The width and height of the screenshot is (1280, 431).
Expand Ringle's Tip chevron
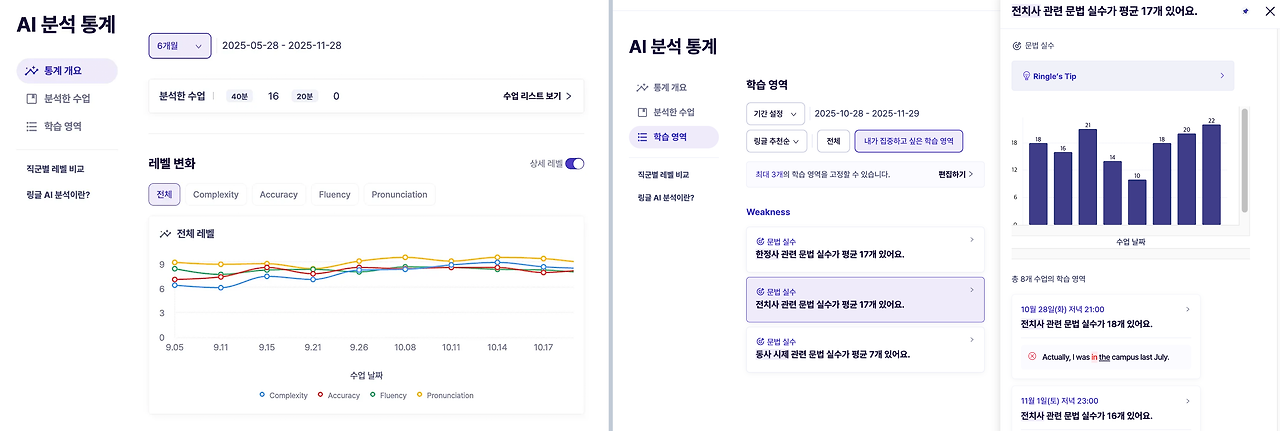[1221, 76]
